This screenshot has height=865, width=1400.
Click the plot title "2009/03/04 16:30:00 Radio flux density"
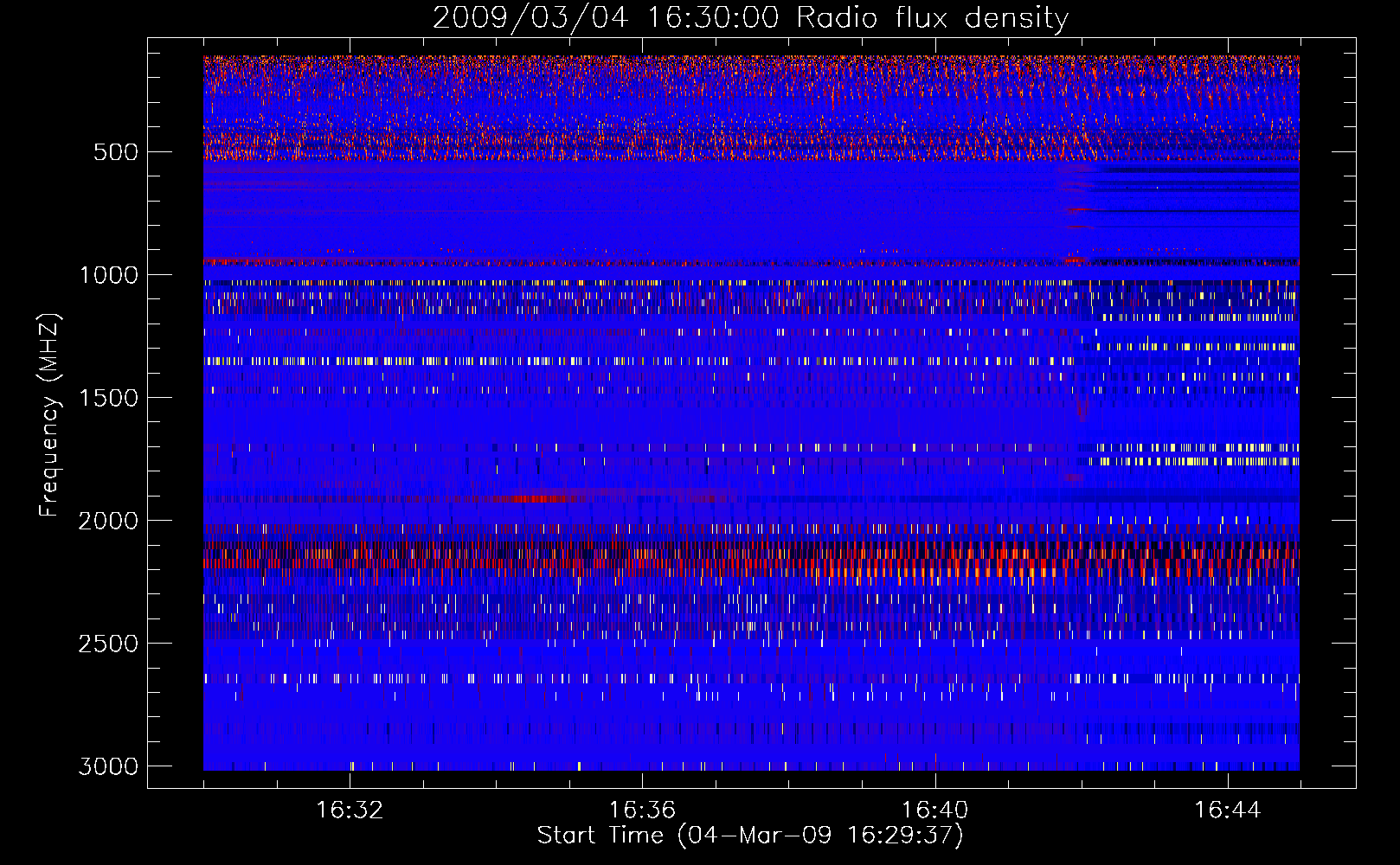tap(750, 18)
